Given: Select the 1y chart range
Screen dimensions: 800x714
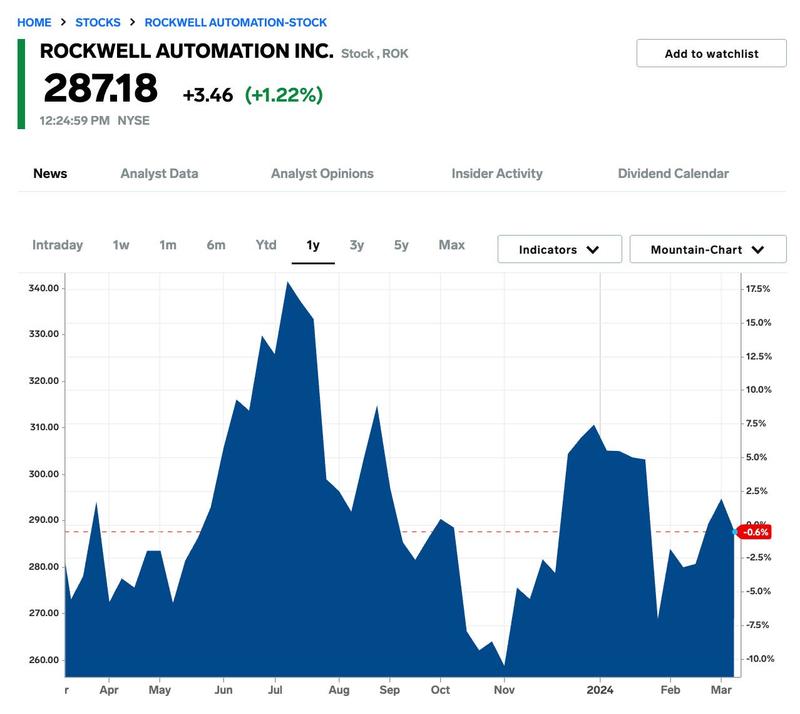Looking at the screenshot, I should tap(313, 245).
